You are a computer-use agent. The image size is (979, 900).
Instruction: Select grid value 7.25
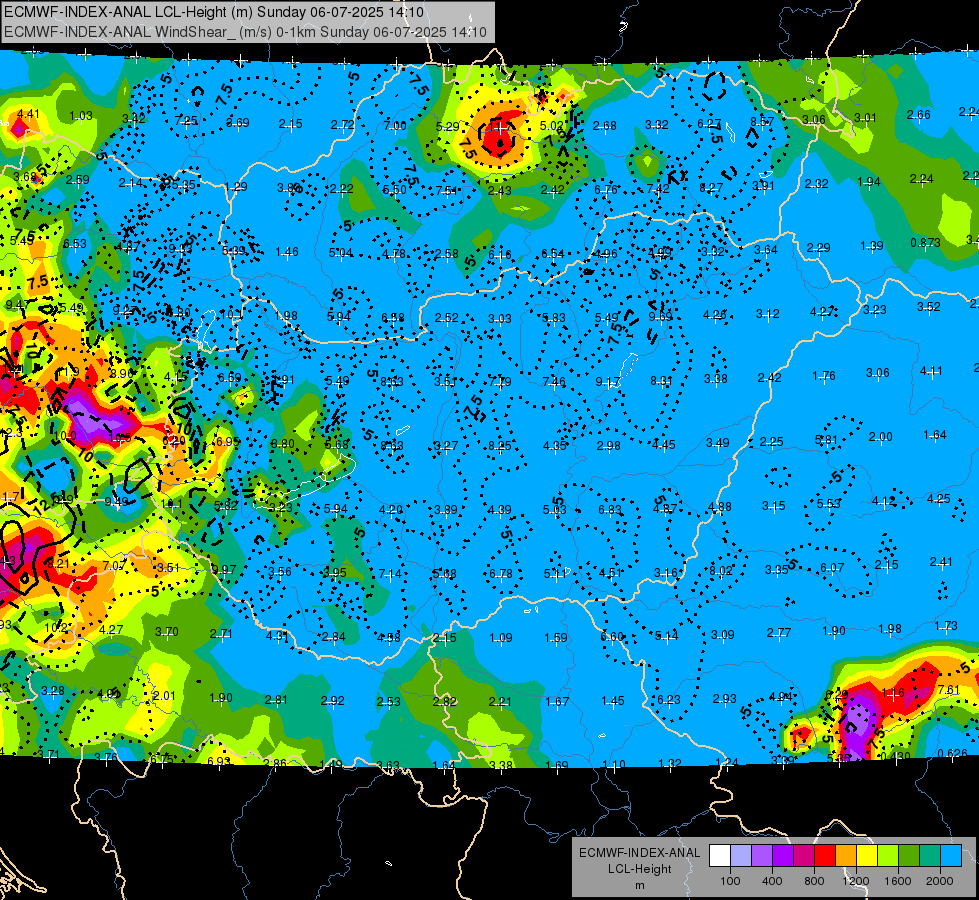pos(187,120)
